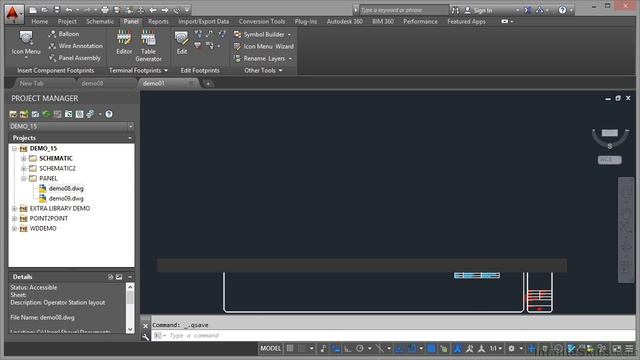Screen dimensions: 640x360
Task: Click the binoculars search icon
Action: (x=455, y=10)
